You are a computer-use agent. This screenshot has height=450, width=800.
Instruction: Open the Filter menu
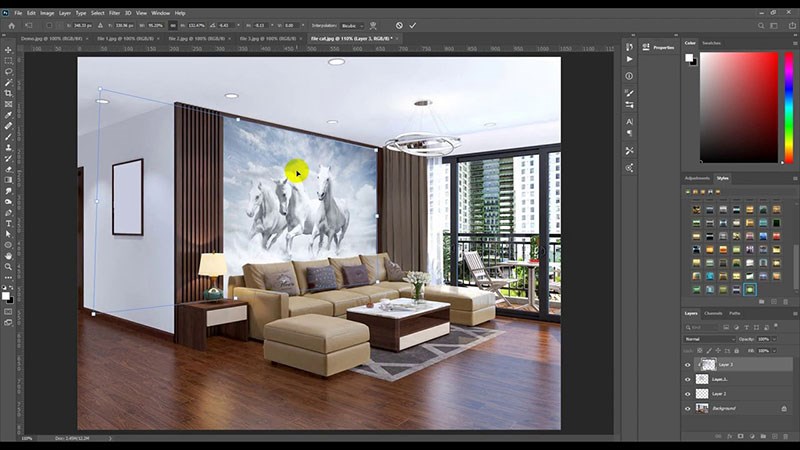pyautogui.click(x=114, y=13)
